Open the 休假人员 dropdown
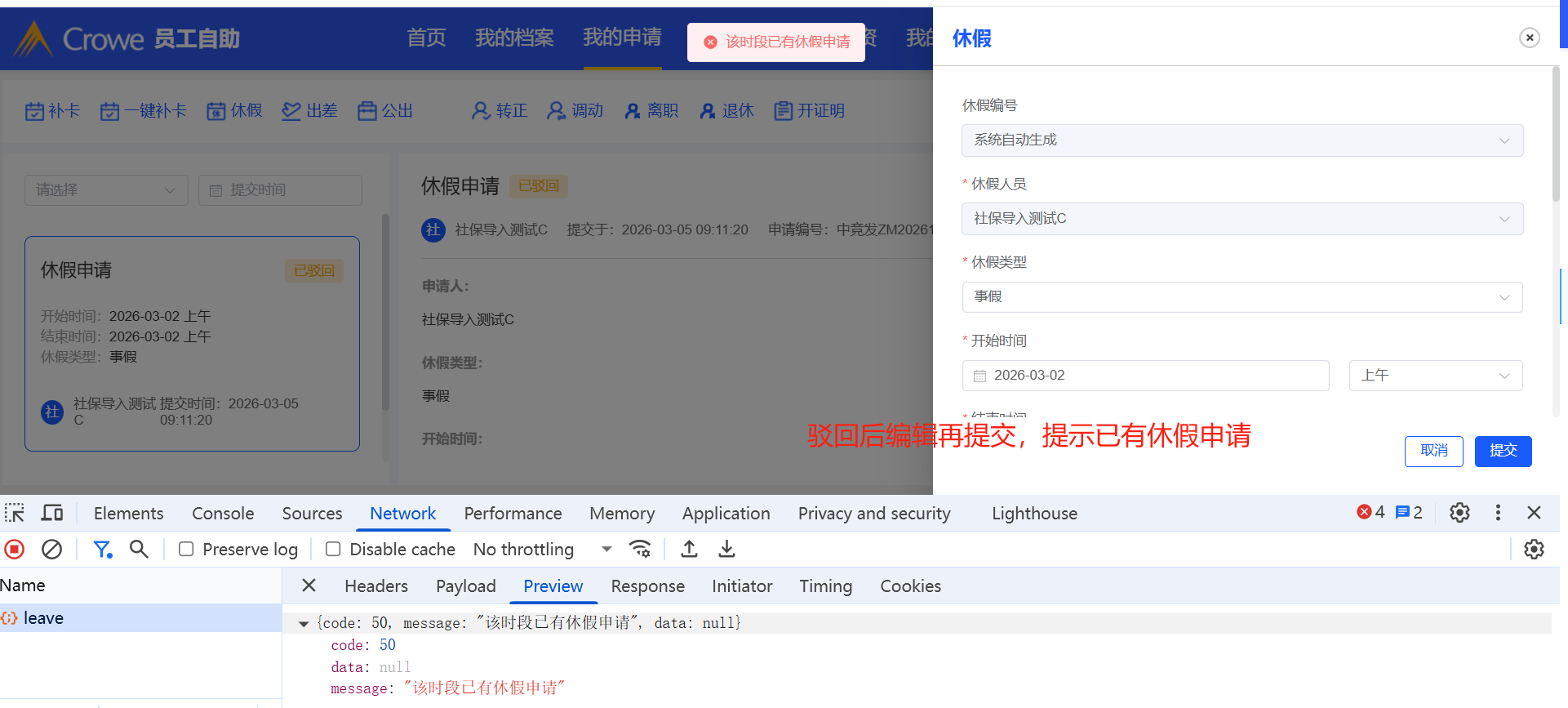Viewport: 1568px width, 708px height. [1242, 219]
